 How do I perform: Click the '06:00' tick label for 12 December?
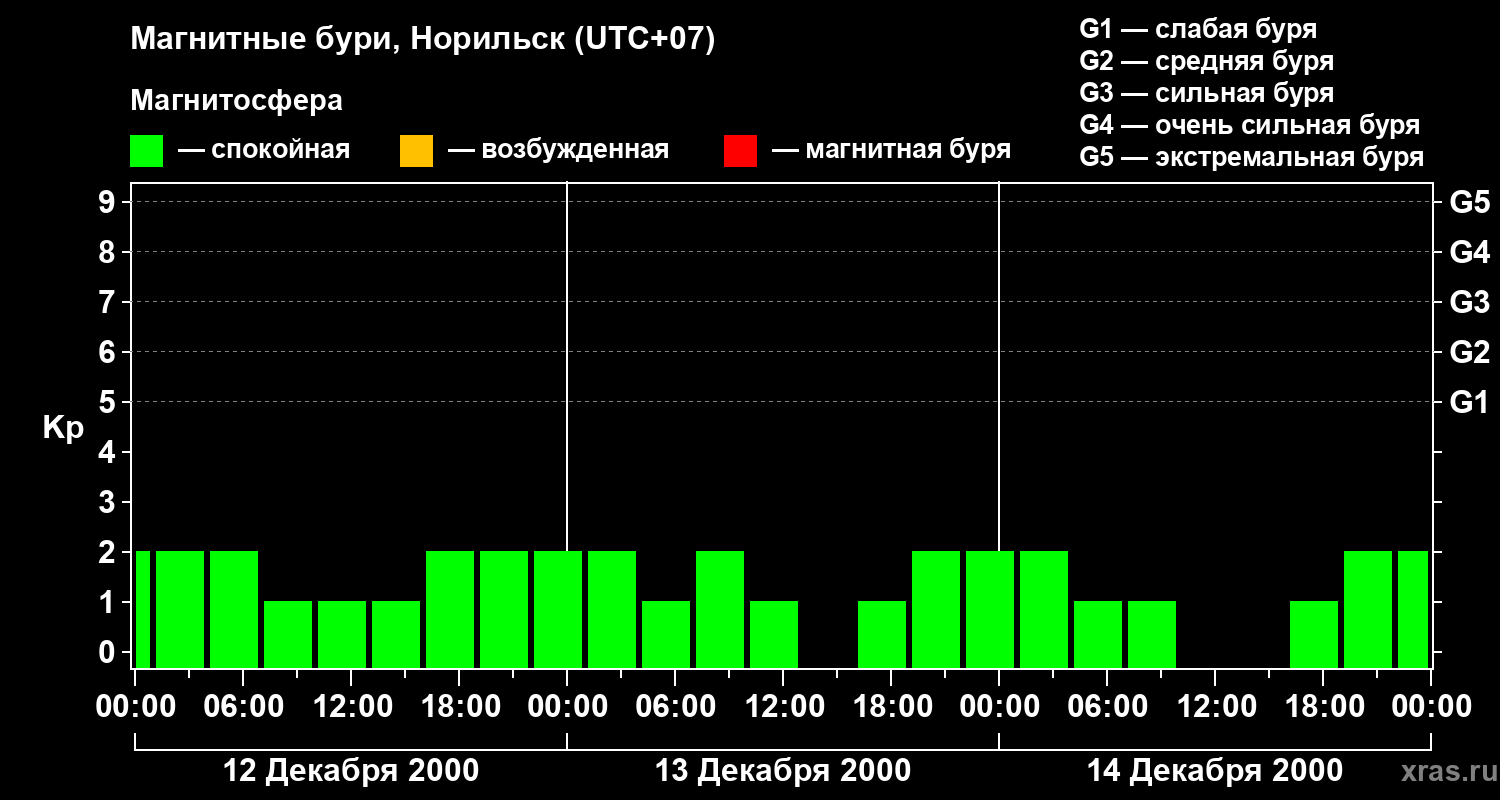tap(243, 706)
